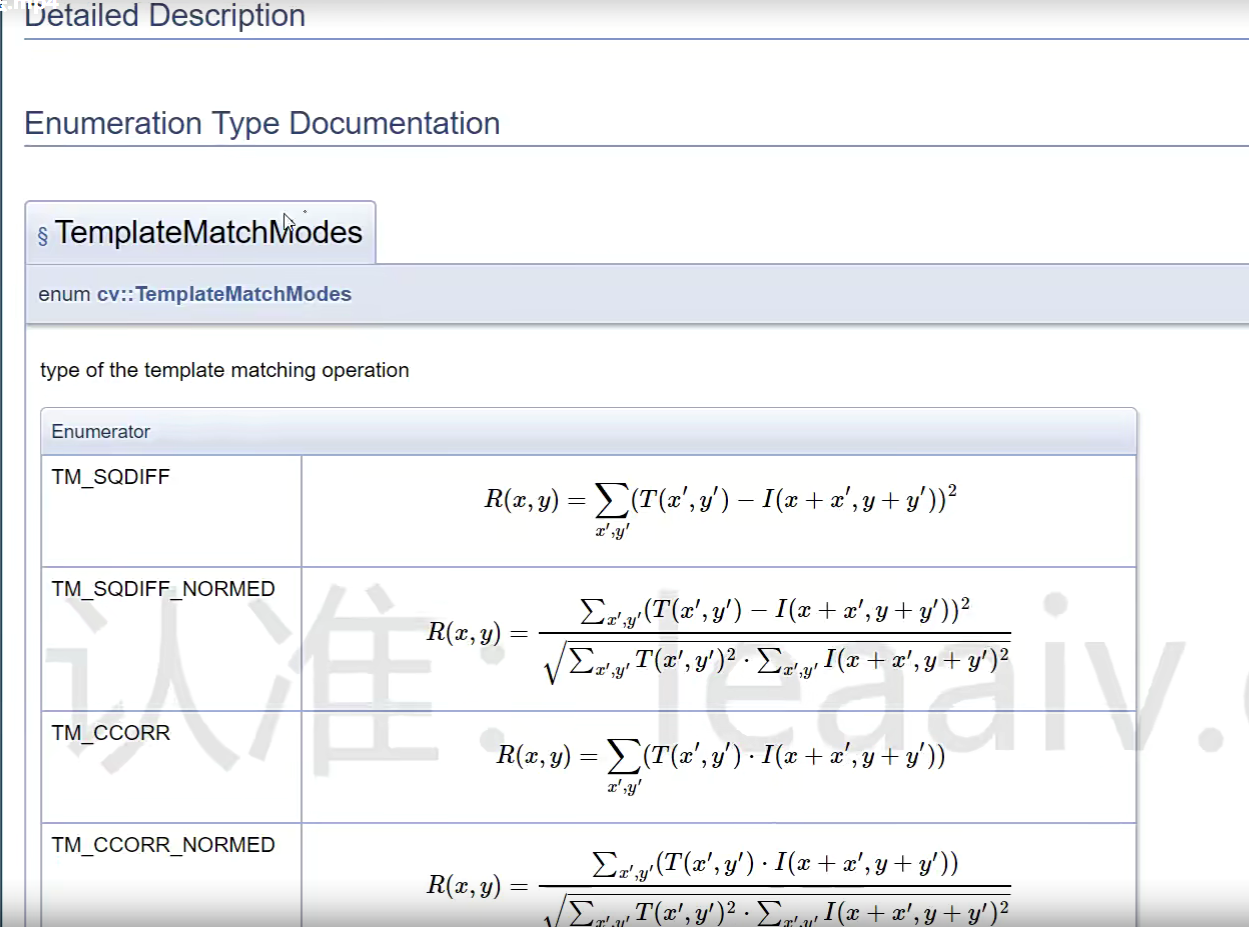Select the TemplateMatchModes title tab
This screenshot has height=927, width=1249.
click(x=208, y=232)
